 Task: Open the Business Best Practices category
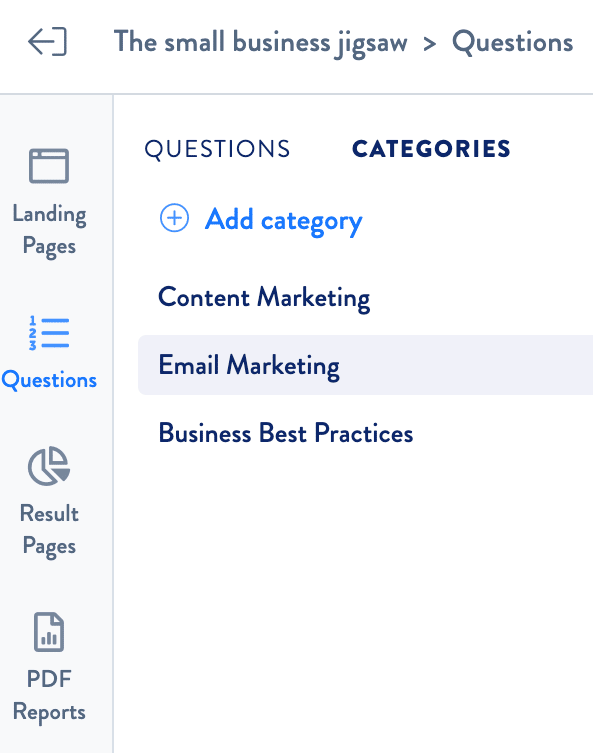tap(286, 433)
